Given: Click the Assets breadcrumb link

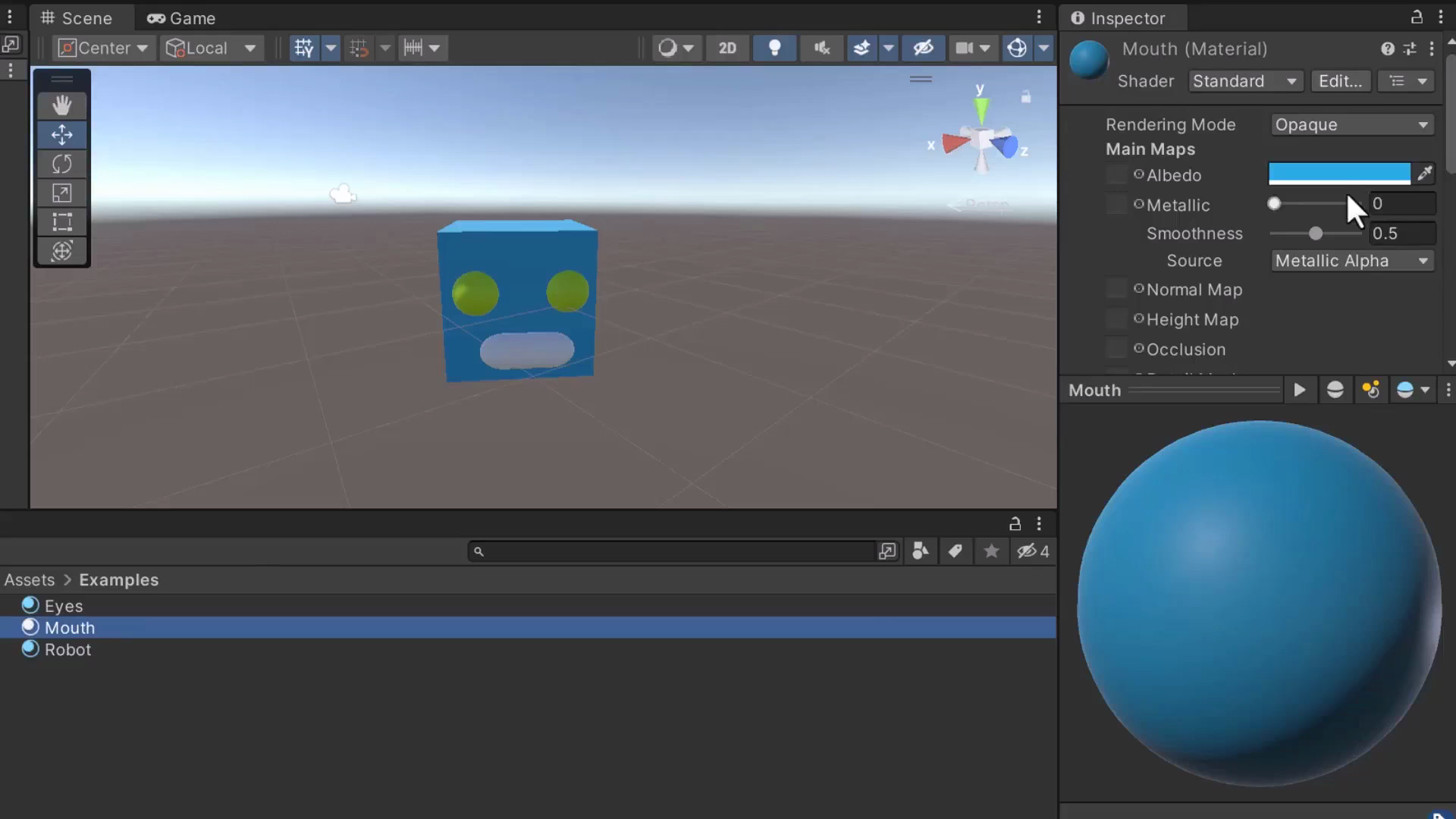Looking at the screenshot, I should (x=29, y=579).
